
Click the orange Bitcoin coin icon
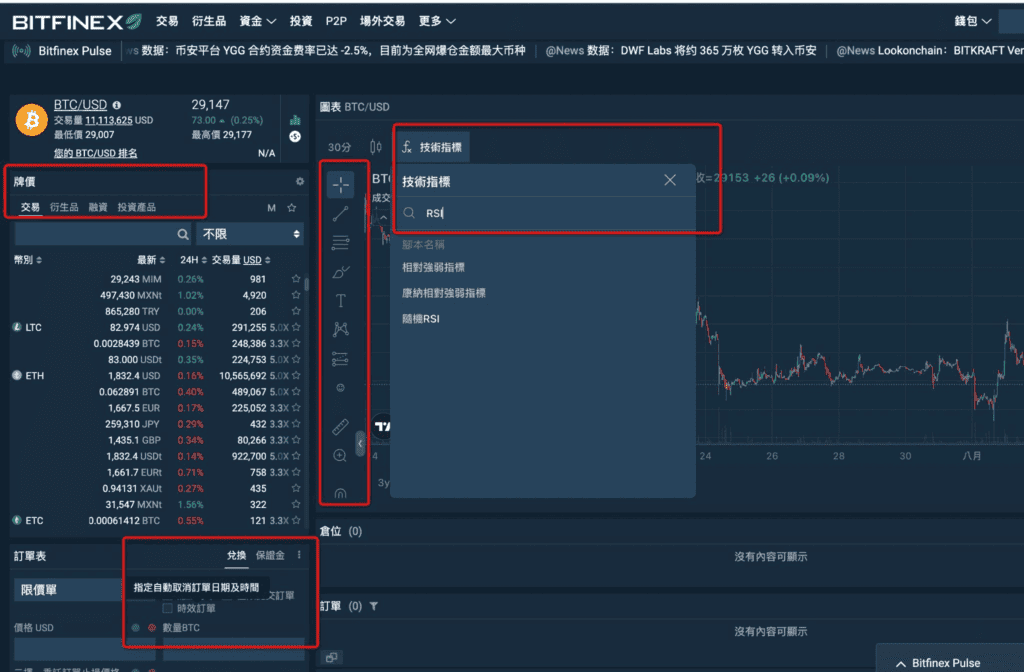pos(31,120)
